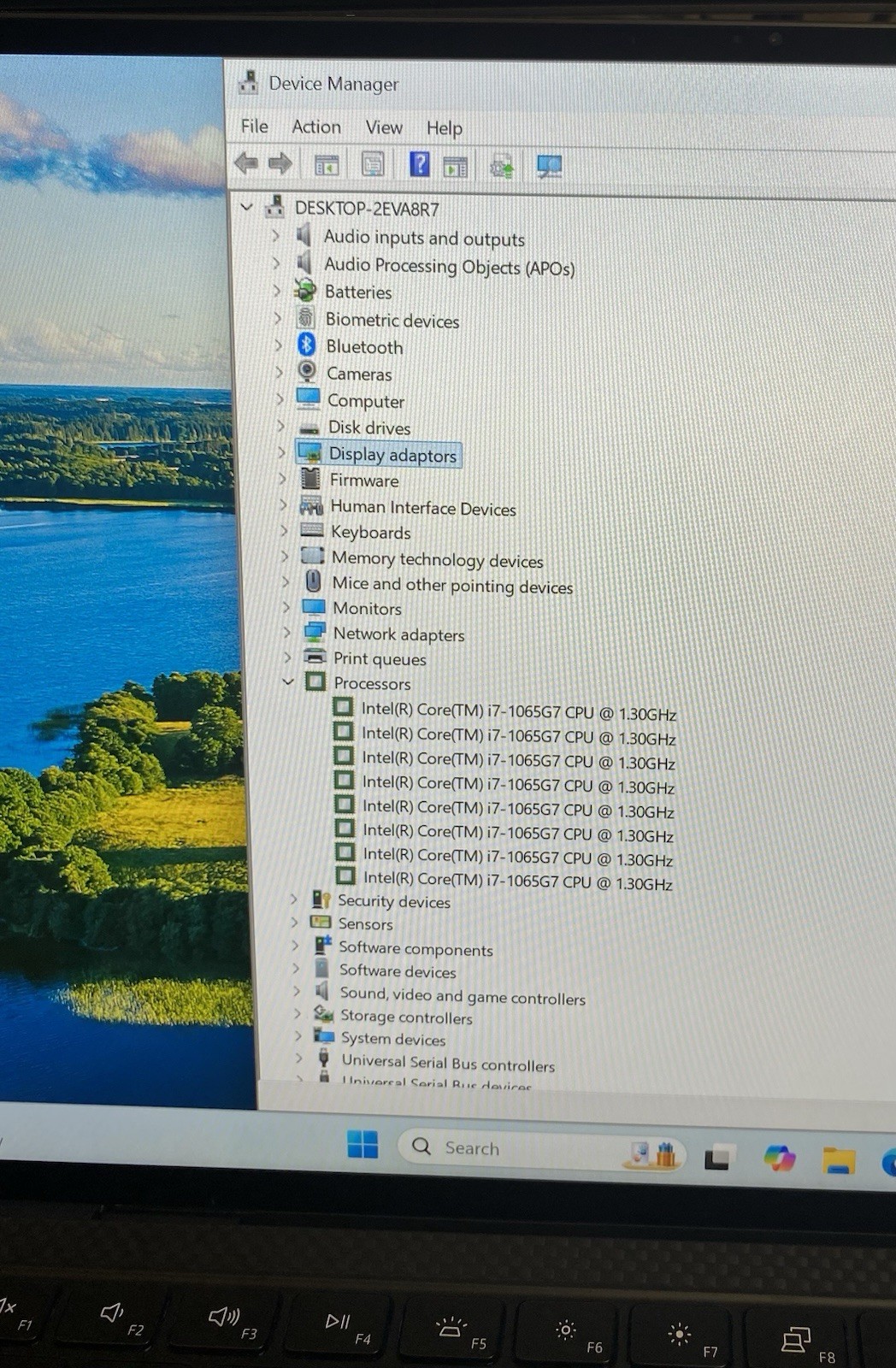The image size is (896, 1368).
Task: Click the Processors category icon
Action: [315, 681]
